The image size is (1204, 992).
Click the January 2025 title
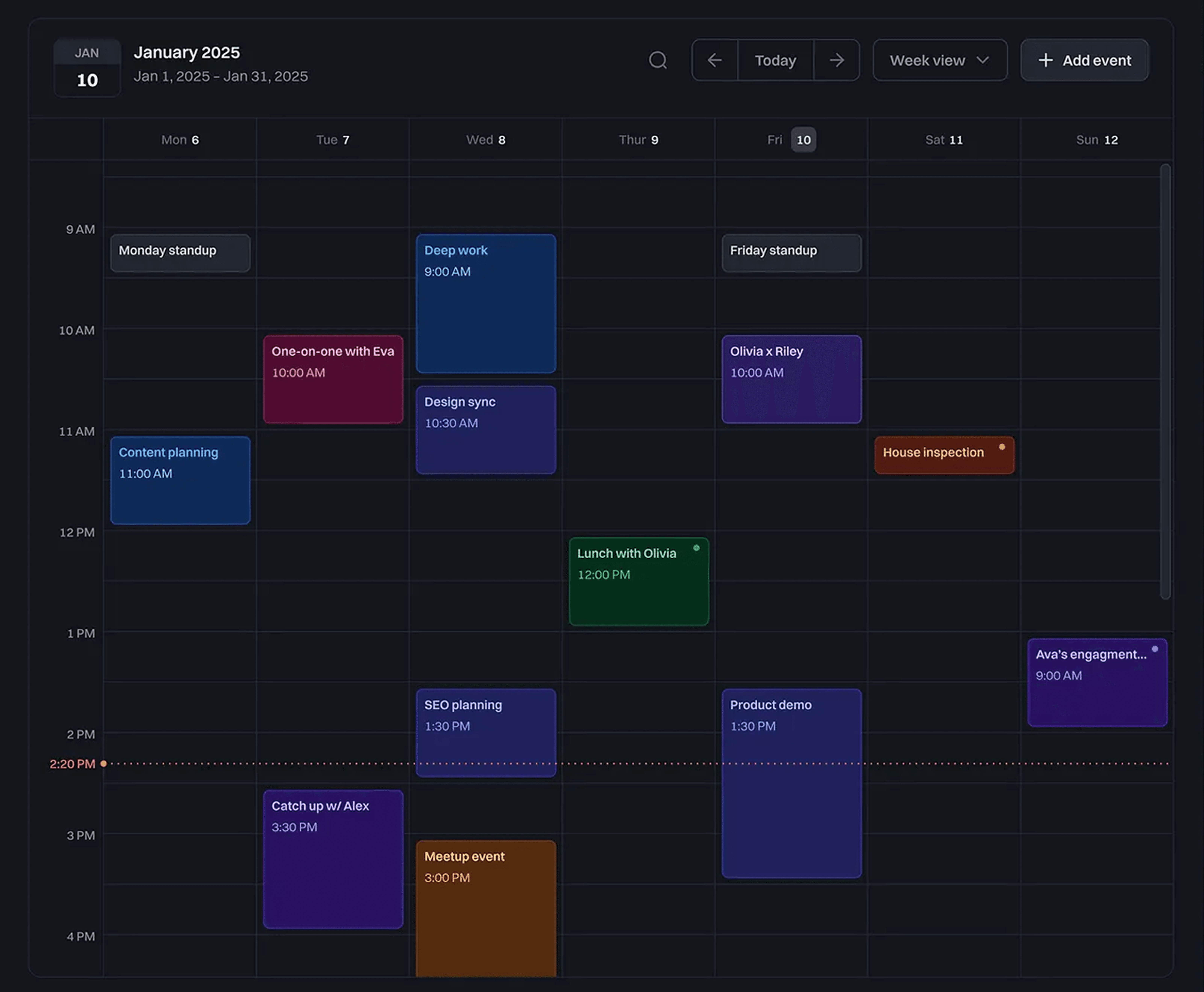(187, 53)
